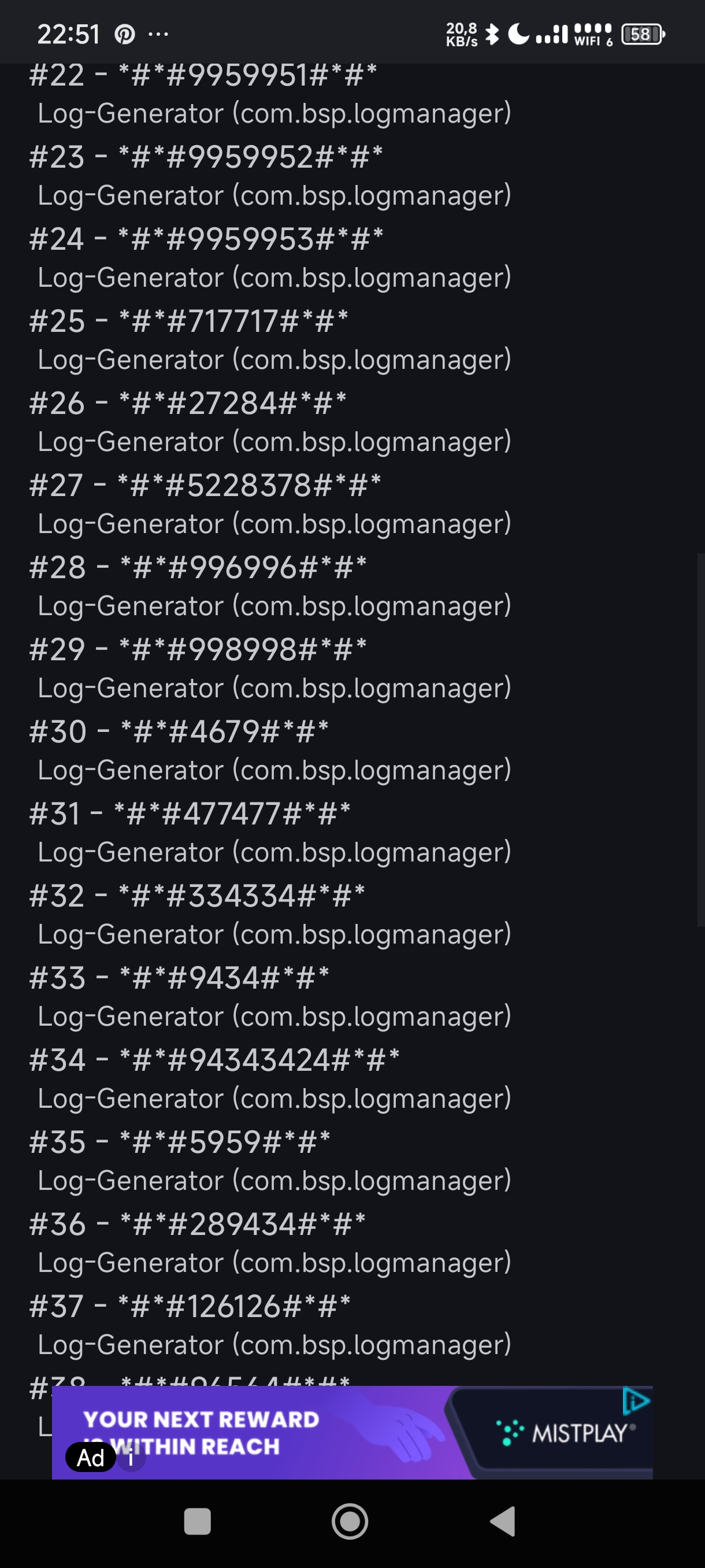The width and height of the screenshot is (705, 1568).
Task: Click the vertical scrollbar on right edge
Action: pyautogui.click(x=700, y=739)
